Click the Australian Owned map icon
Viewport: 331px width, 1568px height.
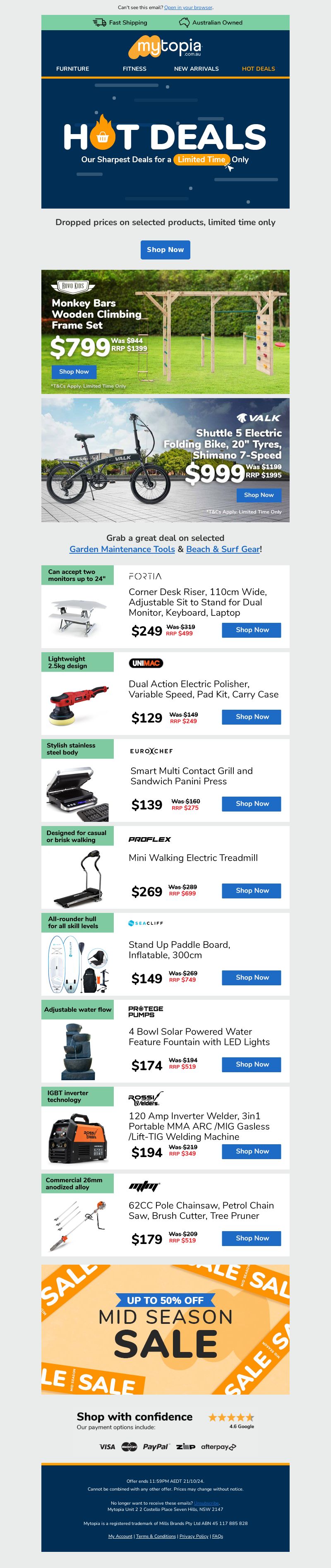click(184, 22)
